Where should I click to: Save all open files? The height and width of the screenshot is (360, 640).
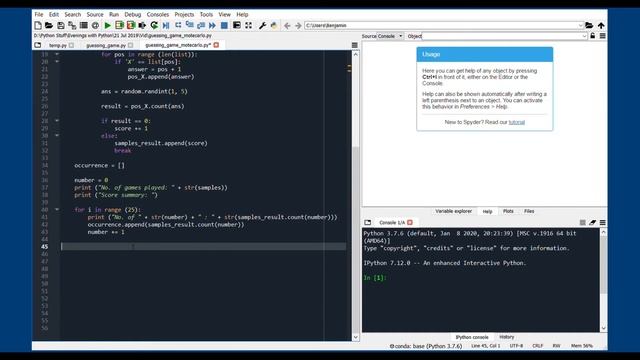click(72, 25)
